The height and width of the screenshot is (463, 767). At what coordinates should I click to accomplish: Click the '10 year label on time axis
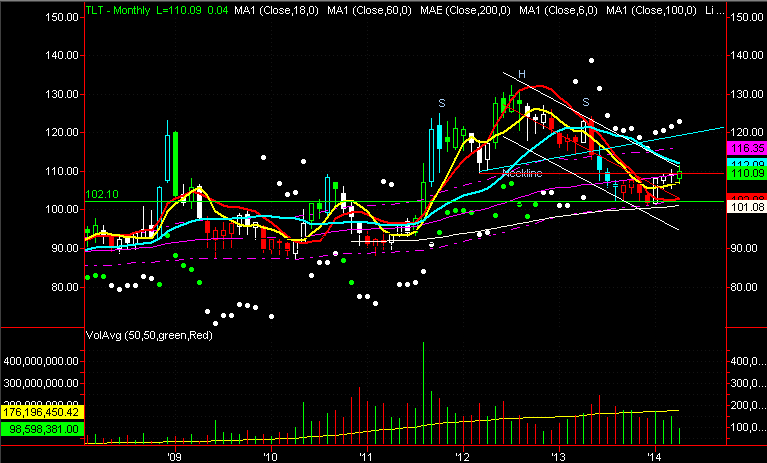[271, 457]
